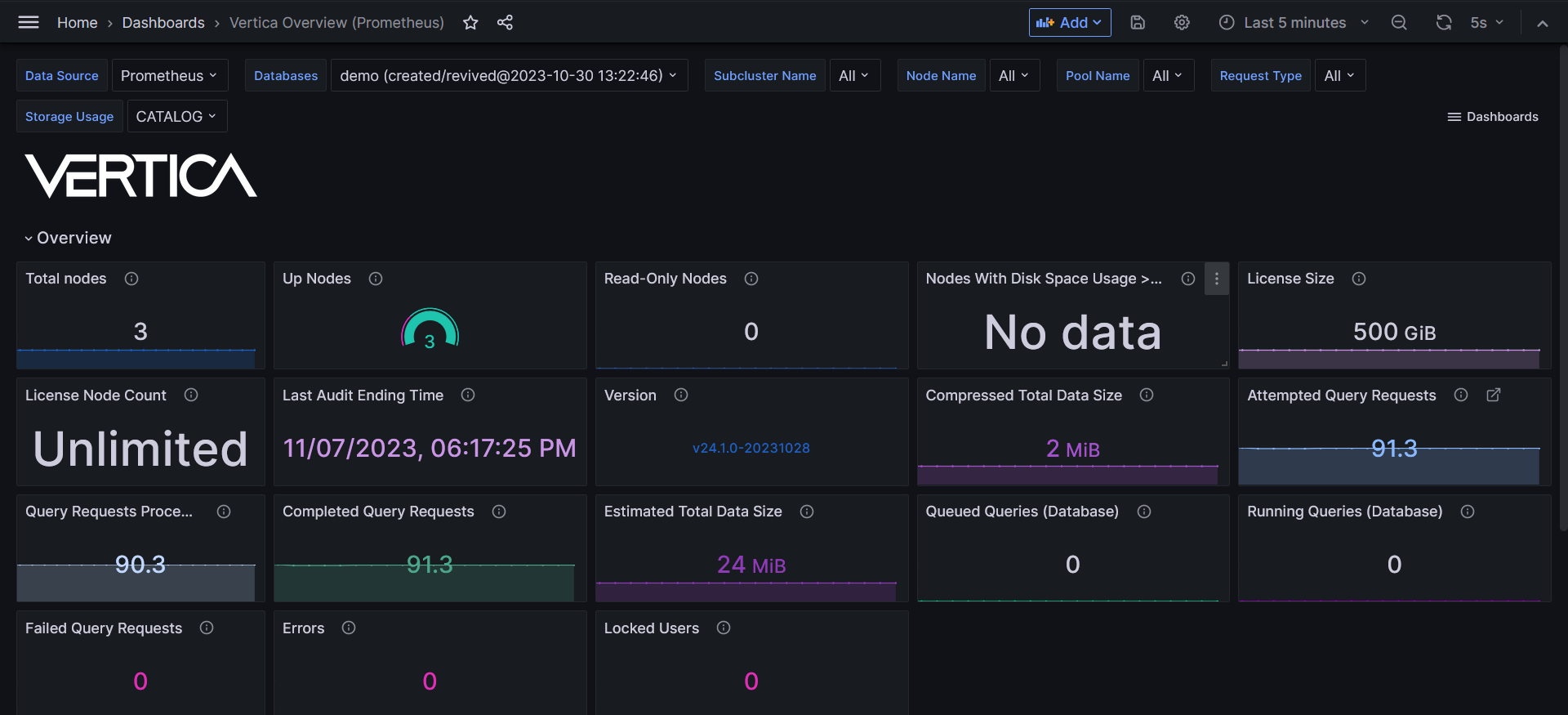The height and width of the screenshot is (715, 1568).
Task: Open the Attempted Query Requests external link
Action: pyautogui.click(x=1494, y=395)
